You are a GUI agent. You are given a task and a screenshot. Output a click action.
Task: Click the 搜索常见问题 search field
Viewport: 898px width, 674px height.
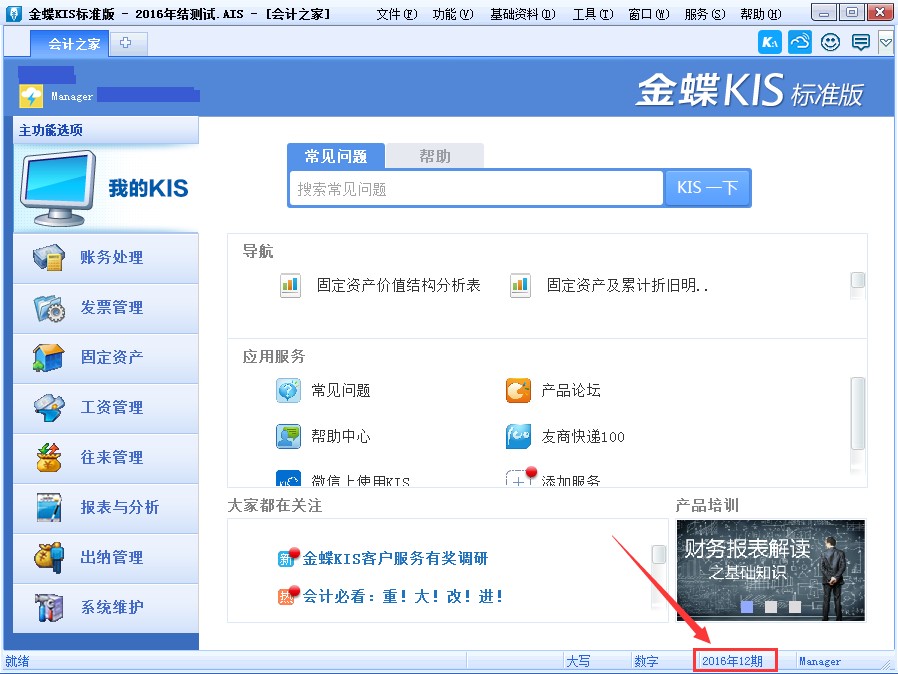pos(477,188)
